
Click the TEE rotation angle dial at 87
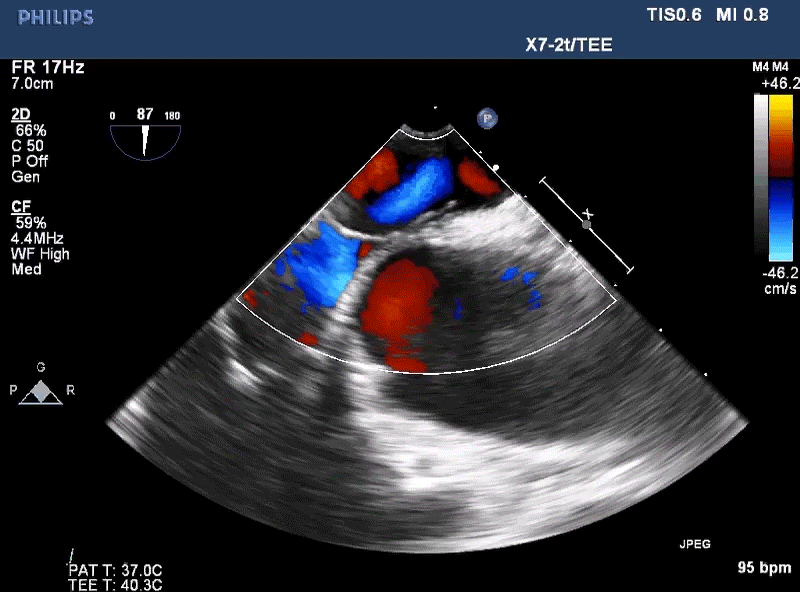[146, 135]
